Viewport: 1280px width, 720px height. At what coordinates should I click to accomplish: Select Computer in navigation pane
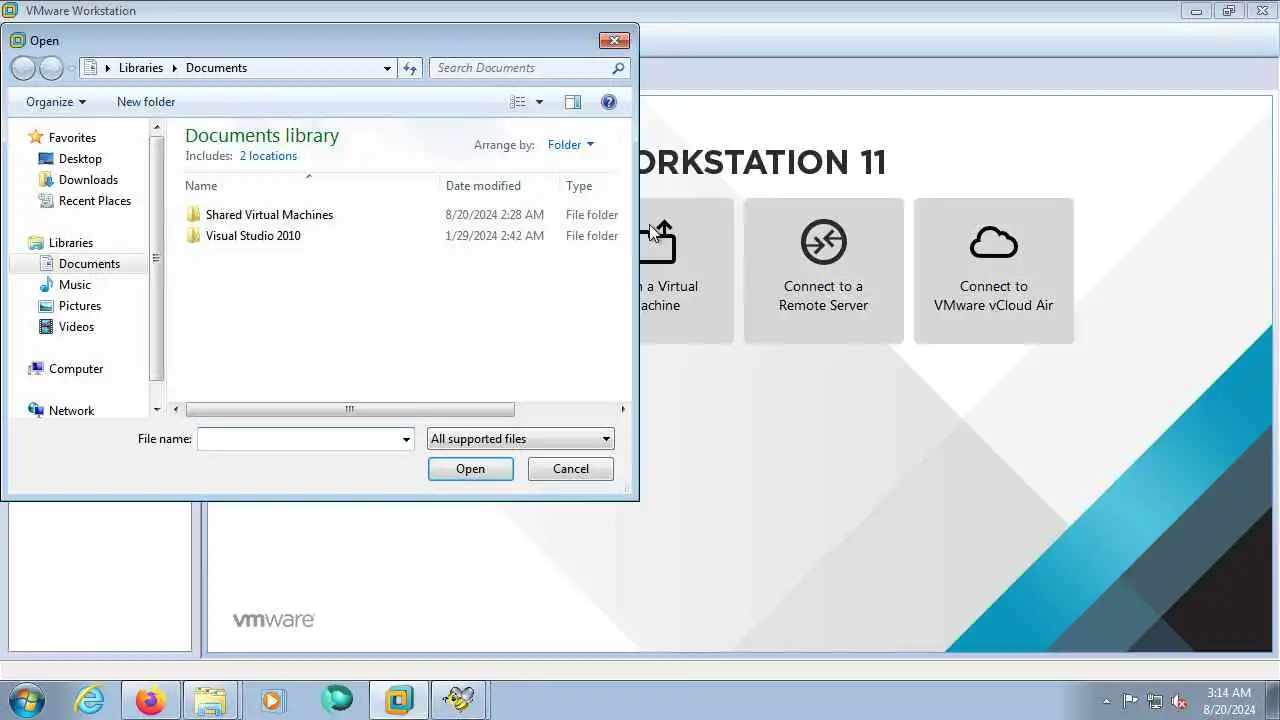pos(76,369)
